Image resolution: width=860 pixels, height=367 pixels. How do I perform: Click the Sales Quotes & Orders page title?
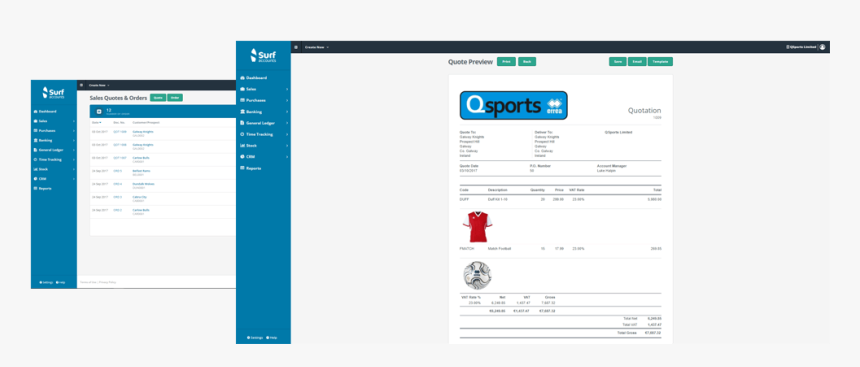118,98
